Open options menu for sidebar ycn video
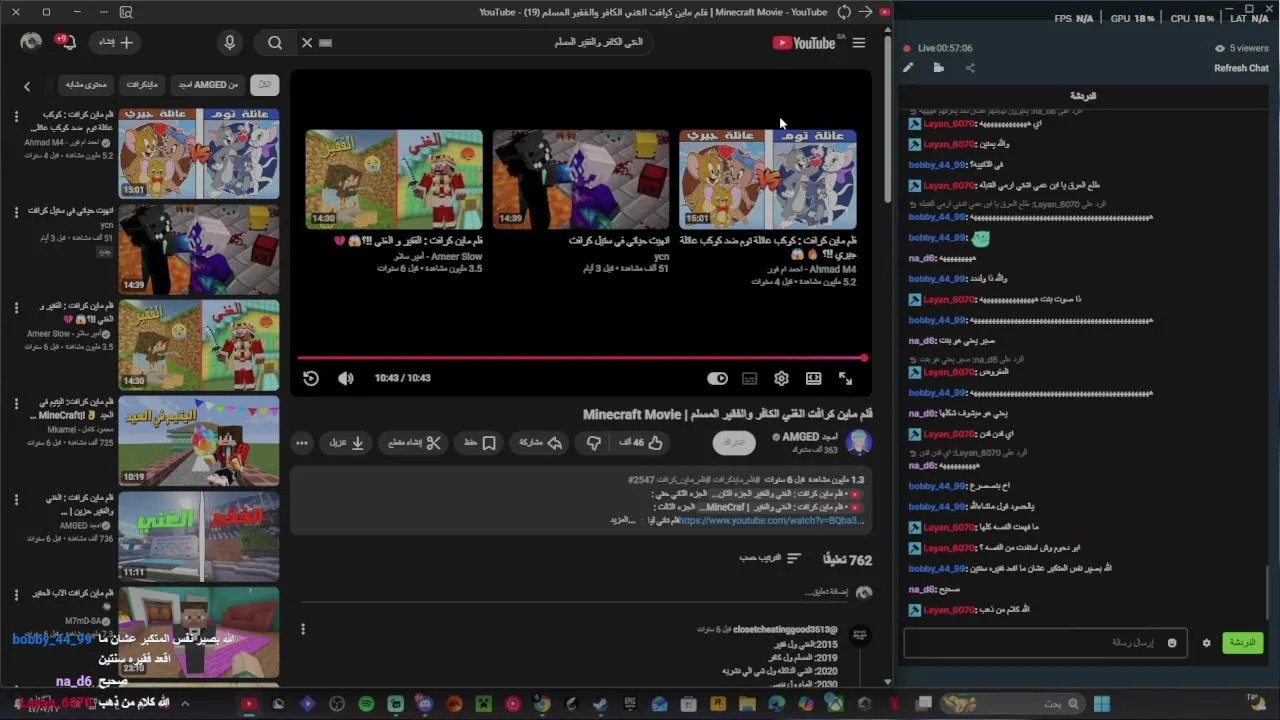Image resolution: width=1280 pixels, height=720 pixels. coord(16,212)
